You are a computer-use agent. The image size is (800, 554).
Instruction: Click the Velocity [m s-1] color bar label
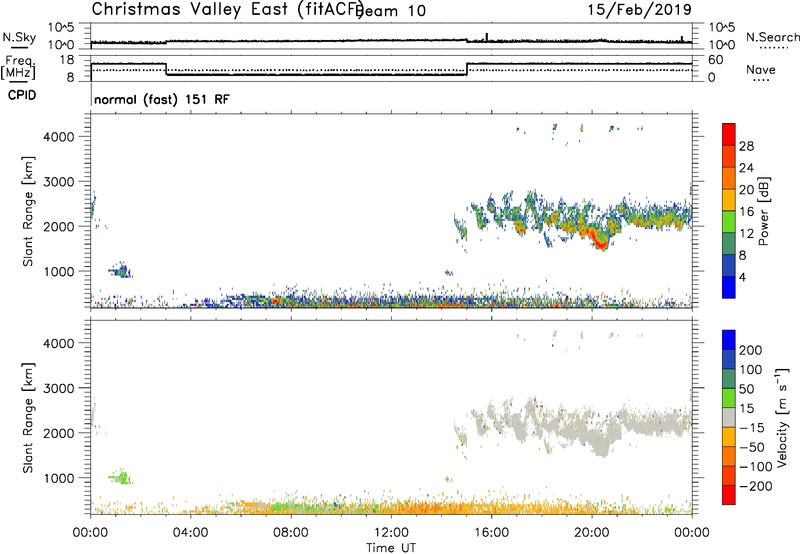pos(781,417)
